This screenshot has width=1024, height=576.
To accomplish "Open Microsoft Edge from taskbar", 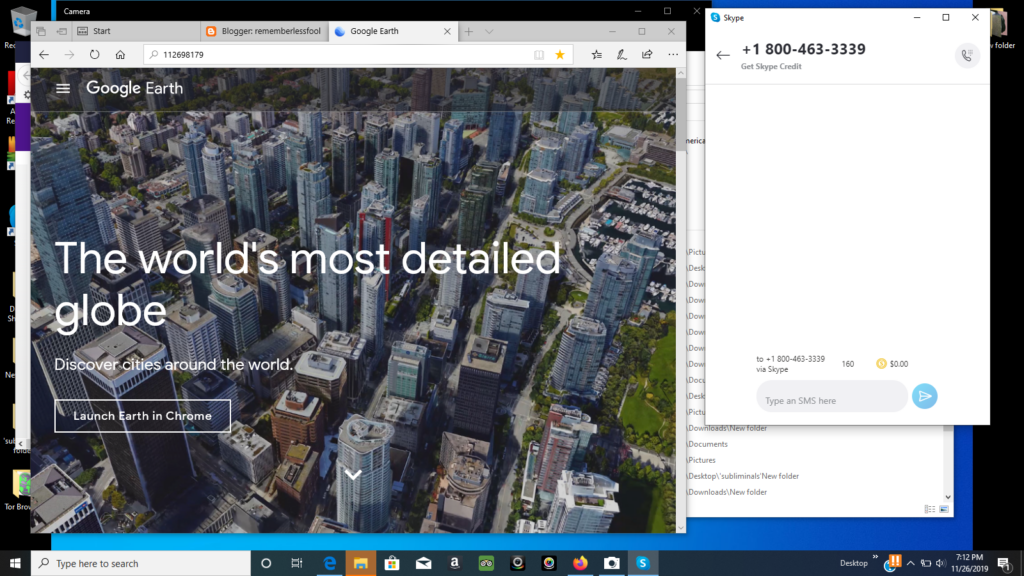I will tap(329, 563).
